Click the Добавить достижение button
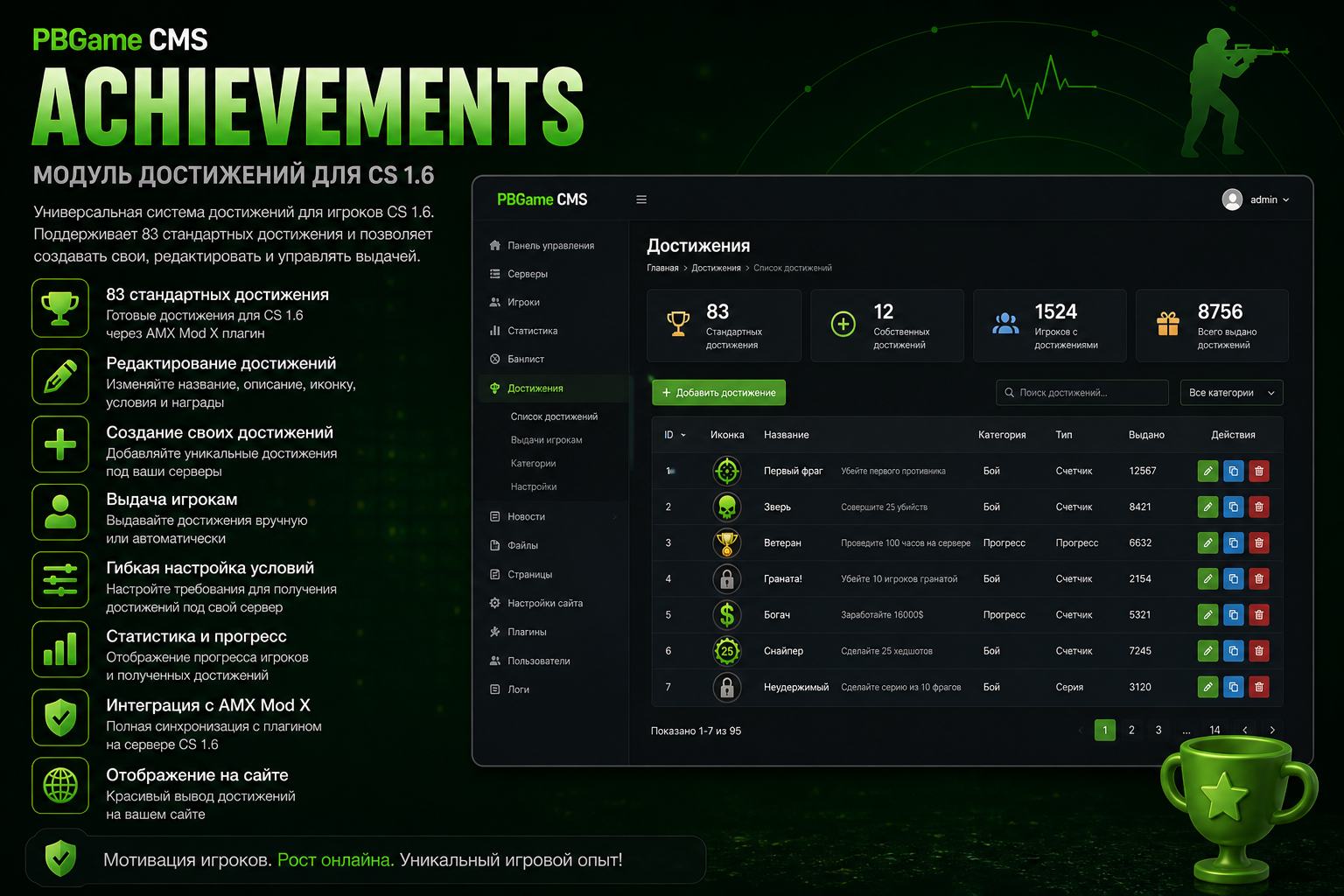 (718, 393)
